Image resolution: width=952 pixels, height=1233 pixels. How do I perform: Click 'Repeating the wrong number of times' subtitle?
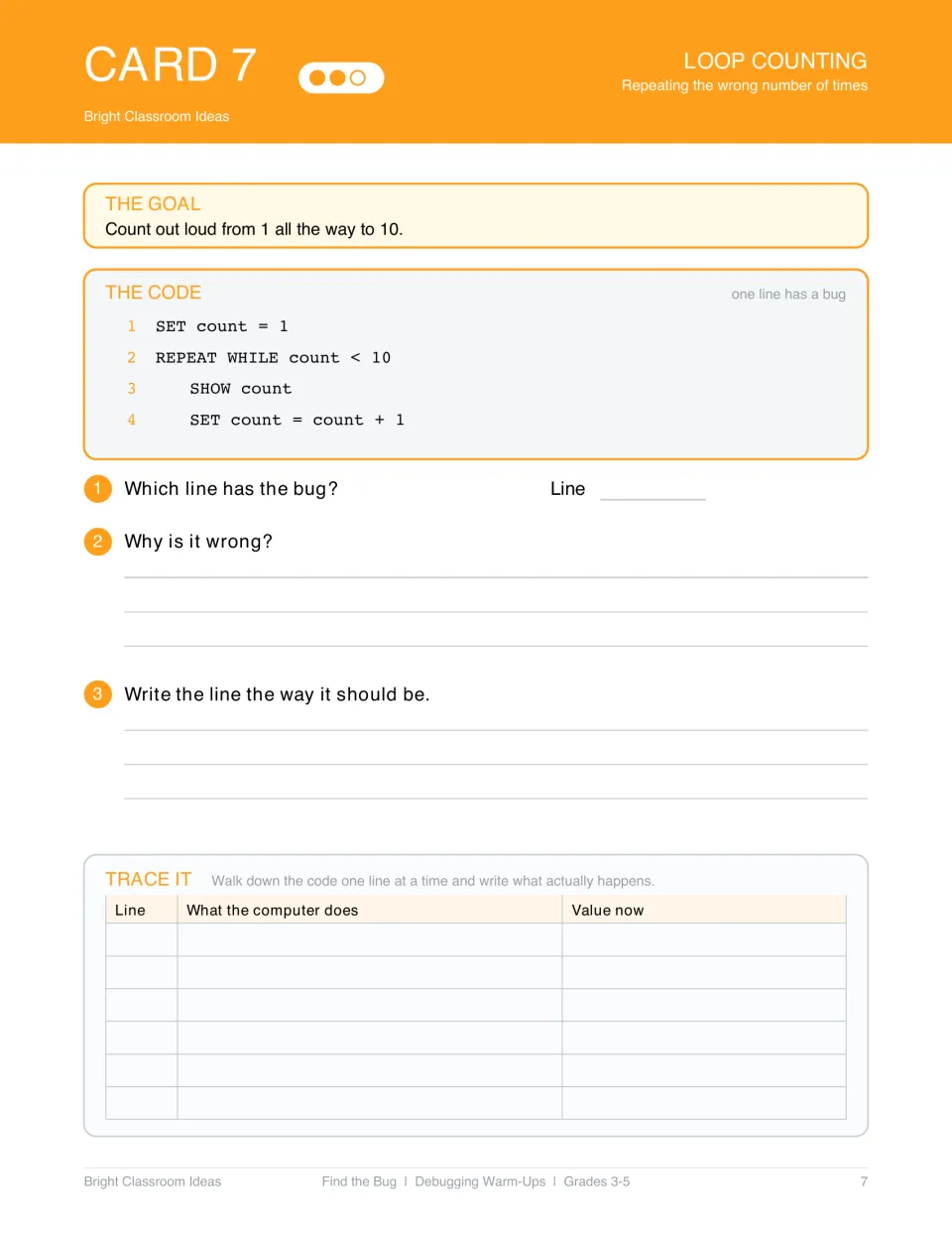click(745, 85)
